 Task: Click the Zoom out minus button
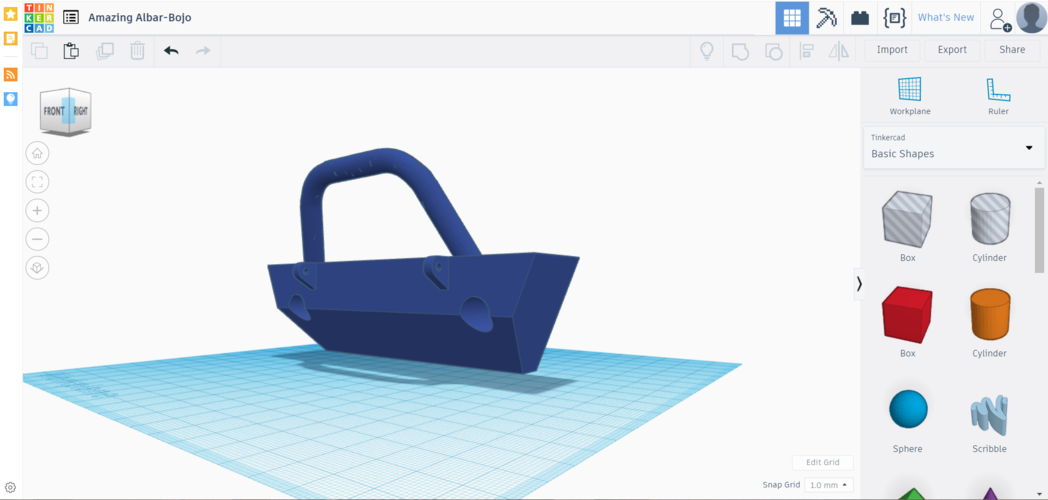coord(37,239)
